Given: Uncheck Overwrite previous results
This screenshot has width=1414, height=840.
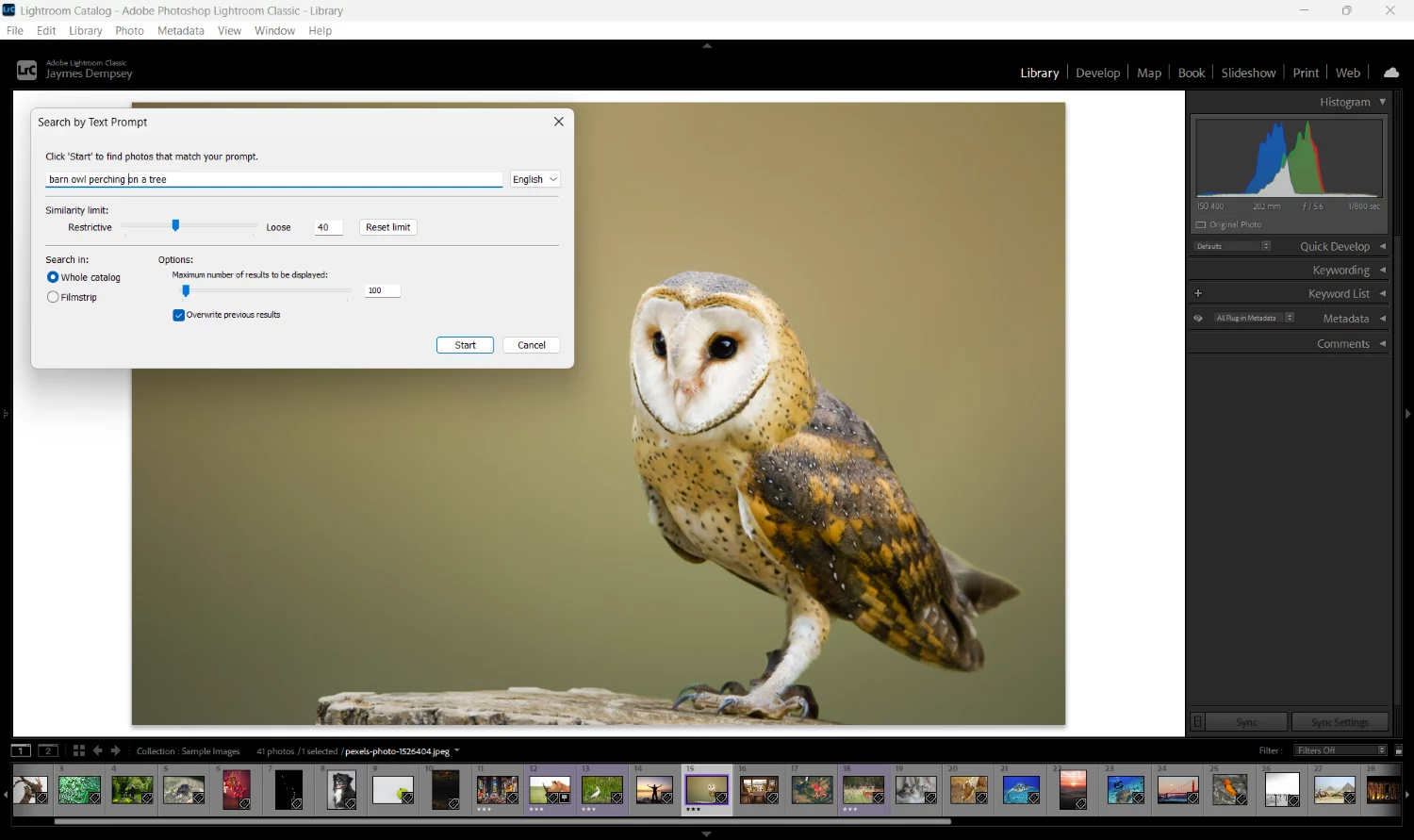Looking at the screenshot, I should click(179, 315).
